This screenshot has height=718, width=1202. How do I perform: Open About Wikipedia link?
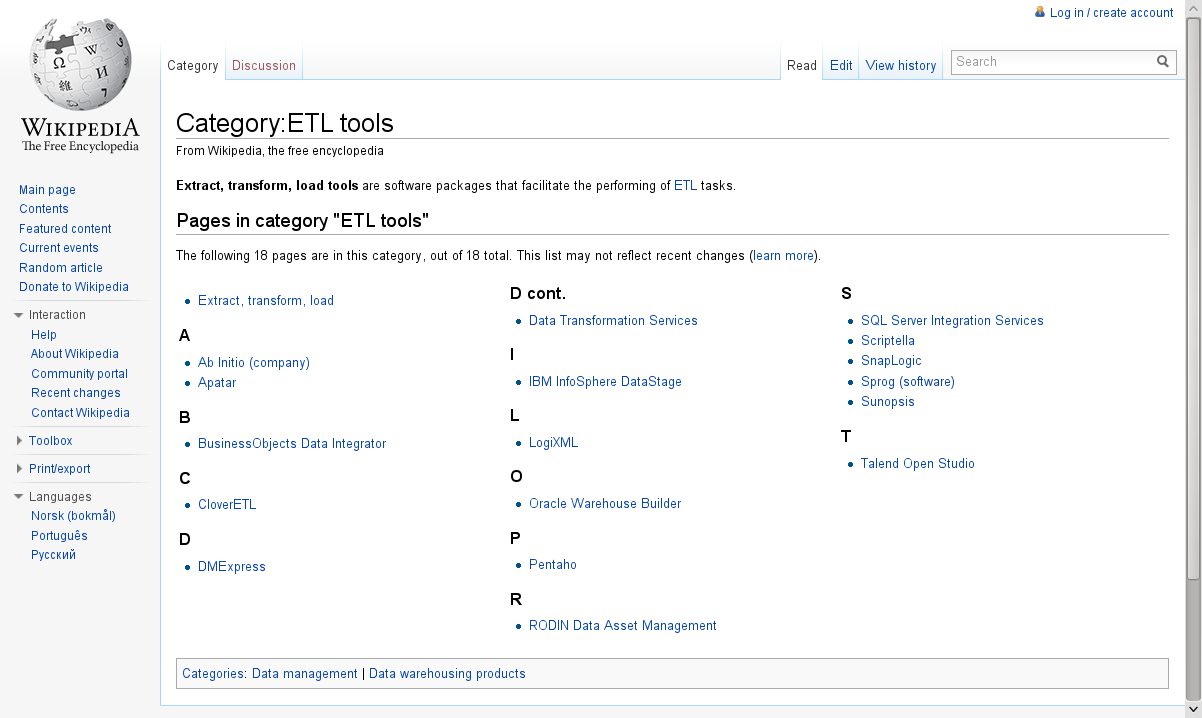(x=75, y=354)
